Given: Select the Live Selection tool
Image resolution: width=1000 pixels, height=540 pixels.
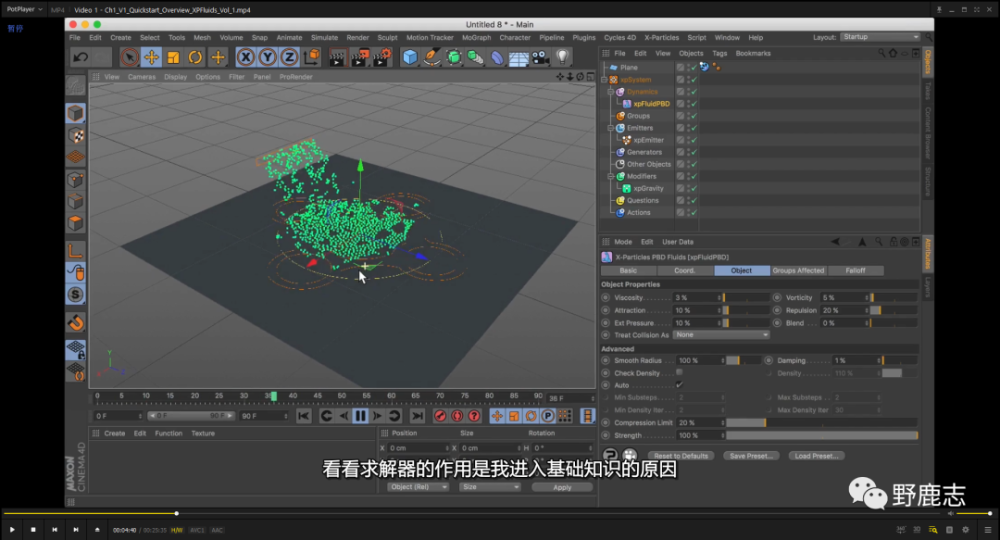Looking at the screenshot, I should coord(129,57).
